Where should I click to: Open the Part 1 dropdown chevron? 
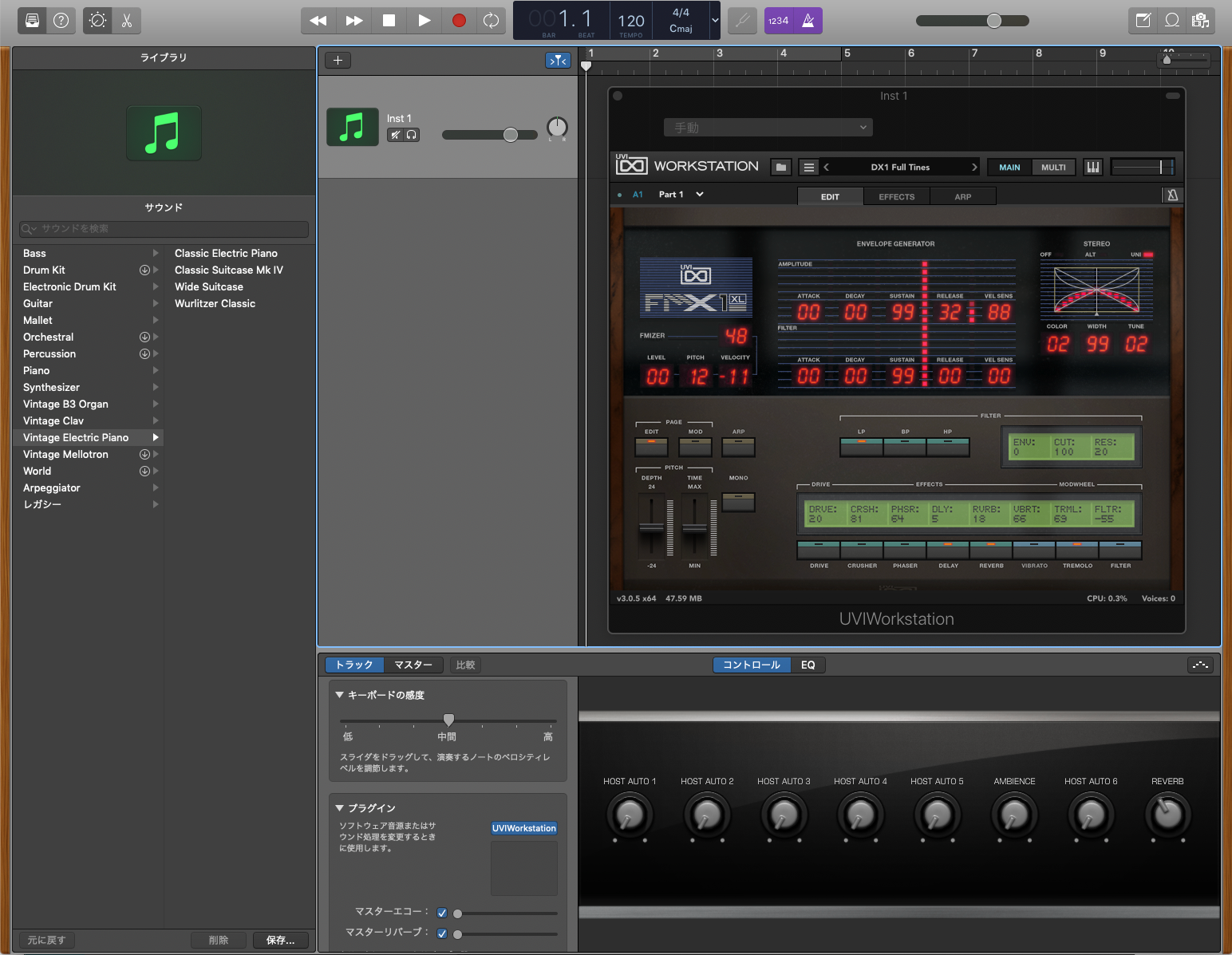tap(700, 194)
